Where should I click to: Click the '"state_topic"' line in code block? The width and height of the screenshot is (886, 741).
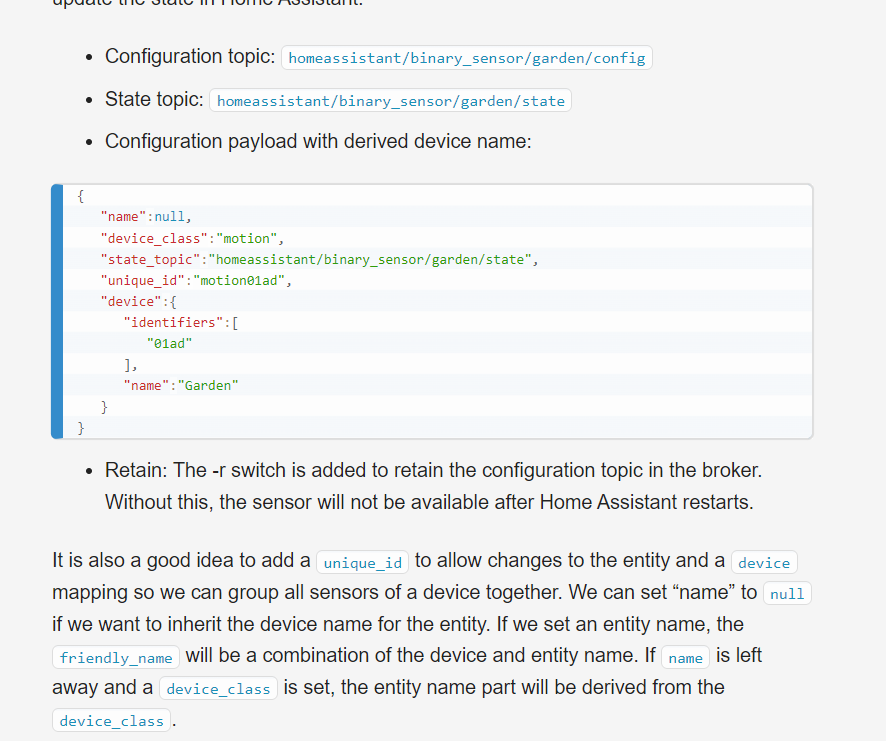coord(319,259)
